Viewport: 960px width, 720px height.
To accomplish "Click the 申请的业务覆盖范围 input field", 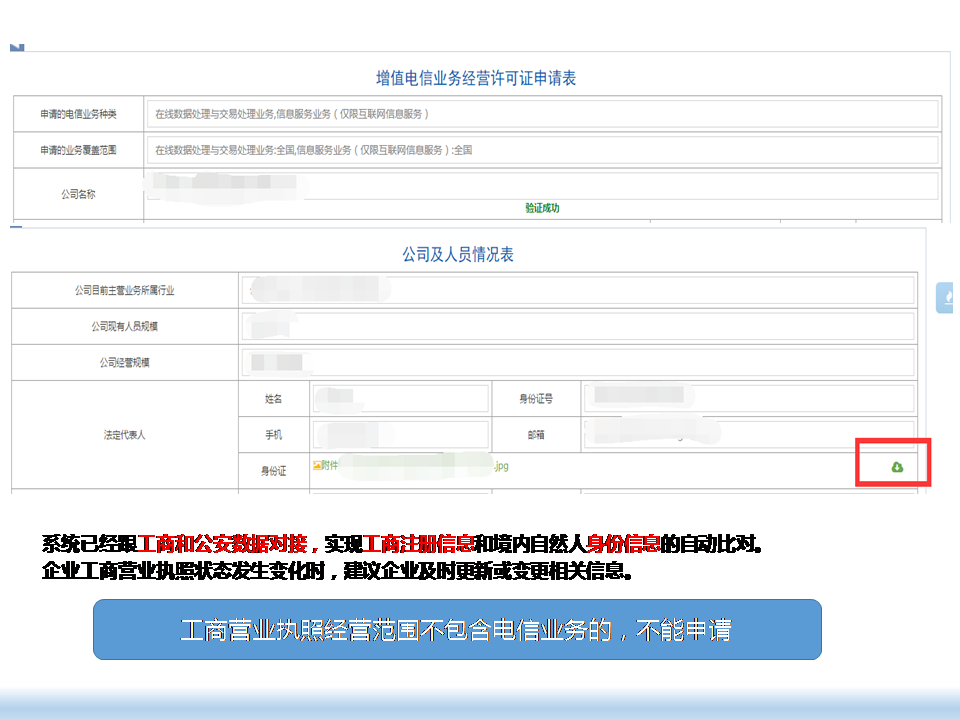I will pos(541,150).
